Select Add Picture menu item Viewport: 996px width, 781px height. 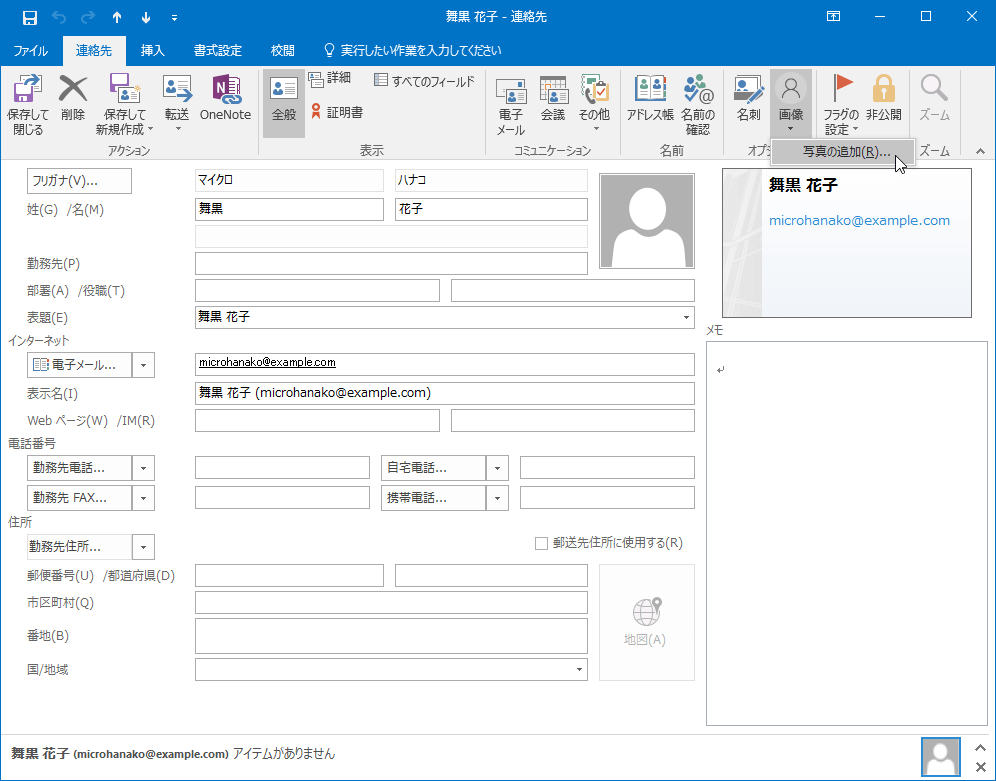tap(845, 152)
